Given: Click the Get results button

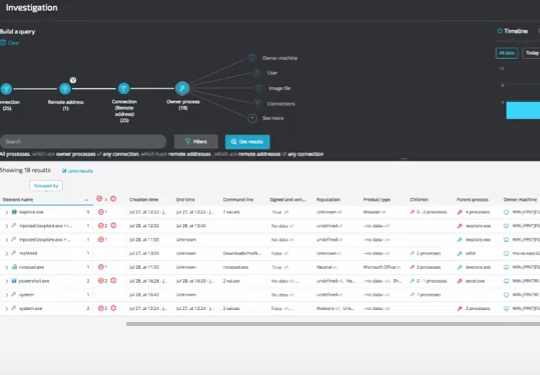Looking at the screenshot, I should [247, 142].
